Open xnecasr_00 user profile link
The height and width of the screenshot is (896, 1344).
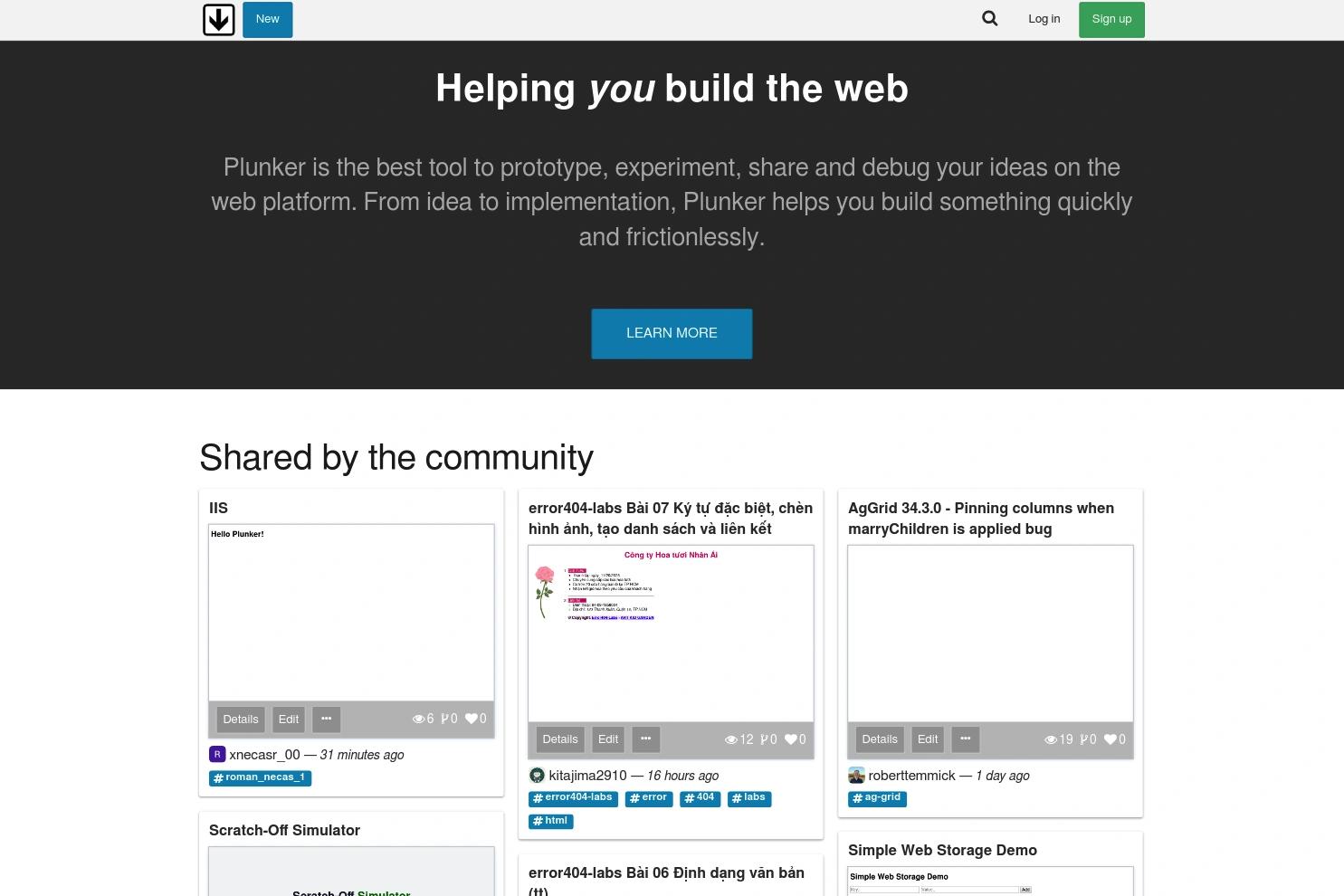tap(264, 755)
